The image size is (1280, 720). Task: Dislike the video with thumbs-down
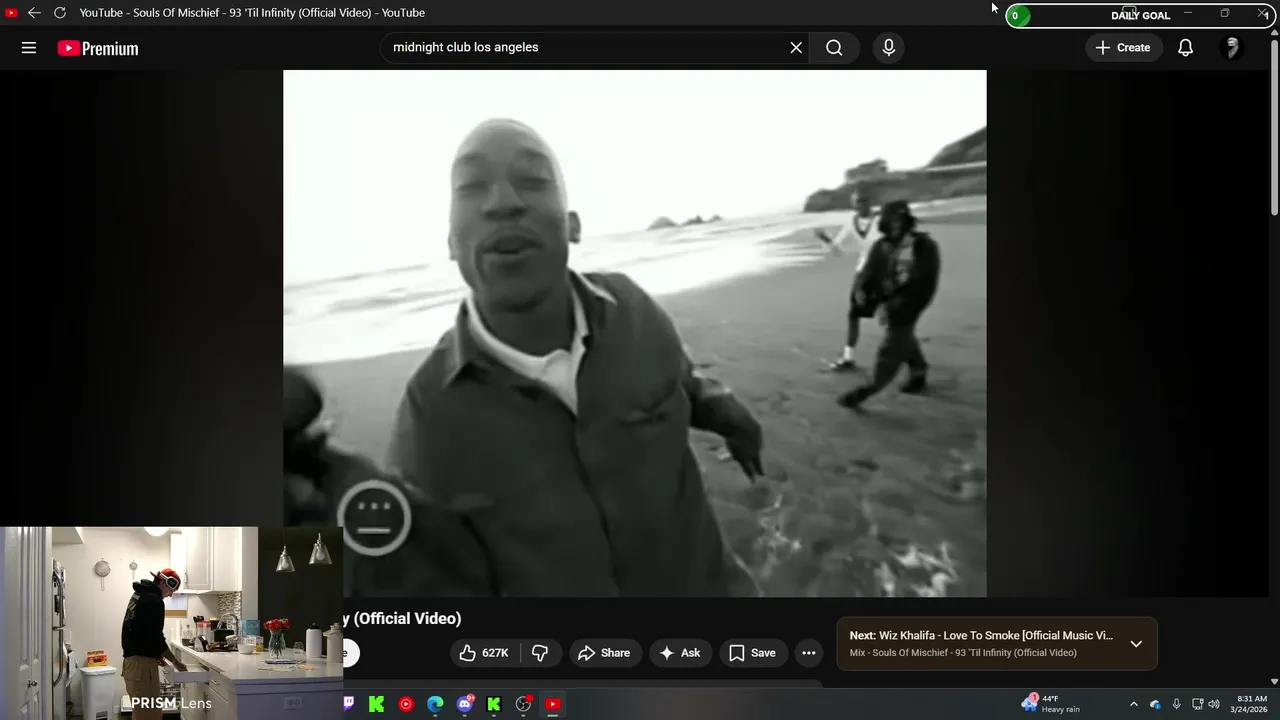[x=540, y=653]
